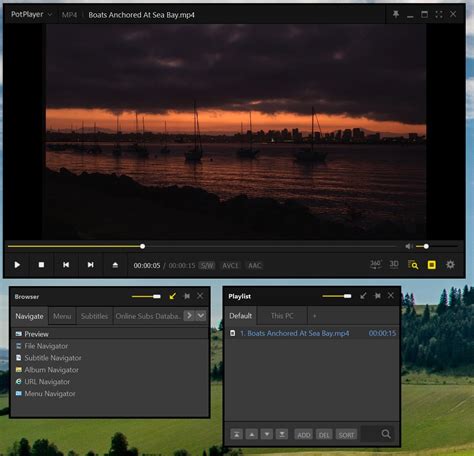This screenshot has width=474, height=456.
Task: Toggle the yellow playlist panel icon
Action: (432, 265)
